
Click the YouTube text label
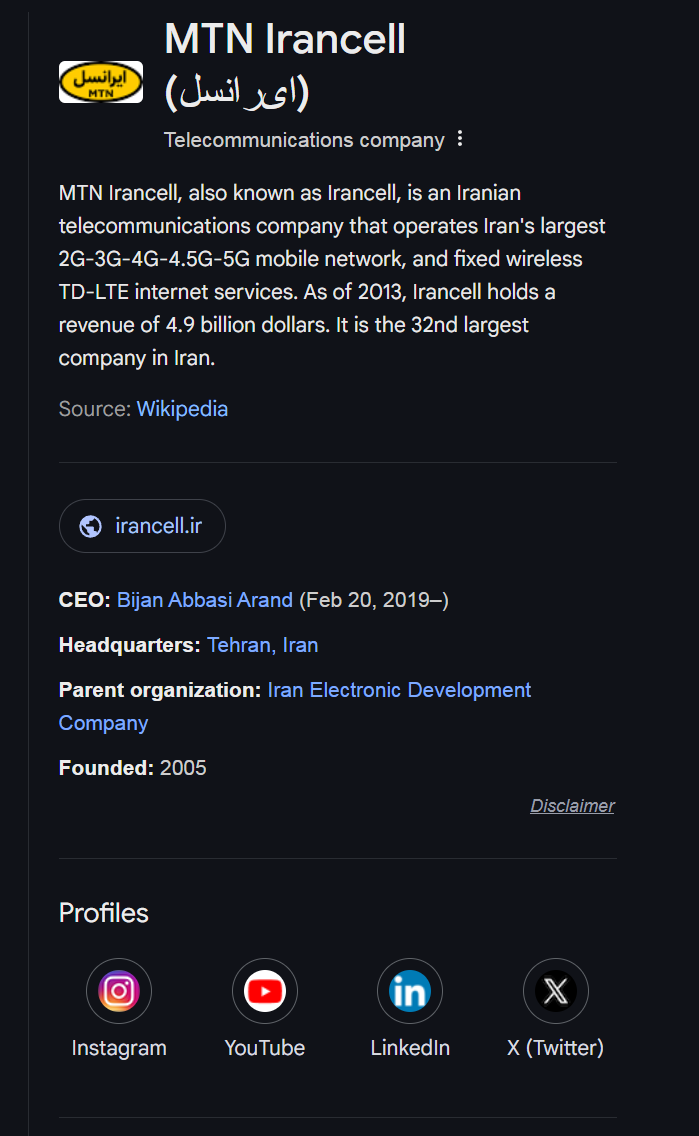tap(264, 1048)
